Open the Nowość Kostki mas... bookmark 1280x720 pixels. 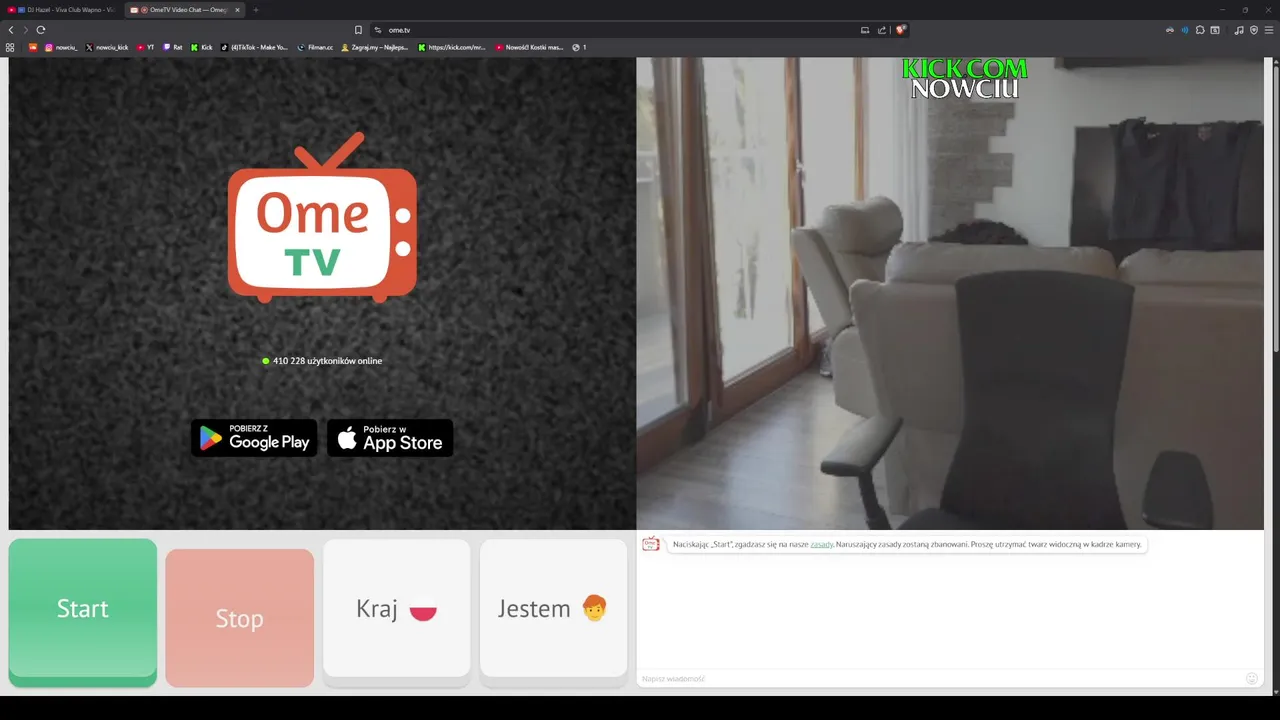529,47
